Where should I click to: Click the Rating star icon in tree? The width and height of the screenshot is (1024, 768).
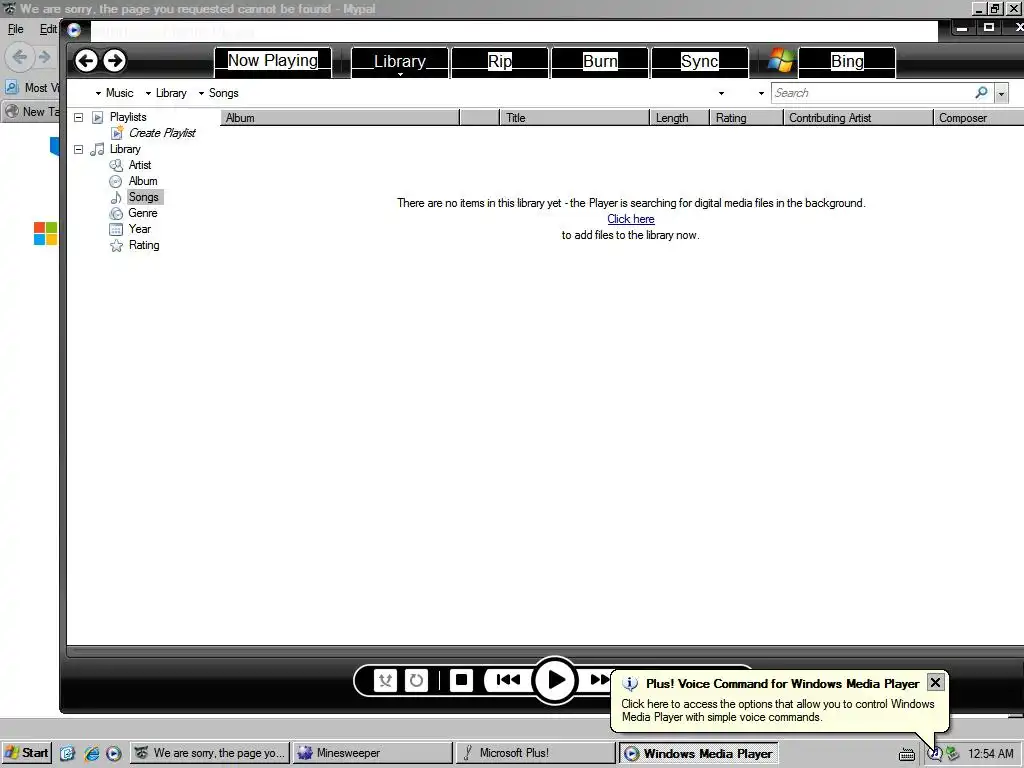pos(116,246)
